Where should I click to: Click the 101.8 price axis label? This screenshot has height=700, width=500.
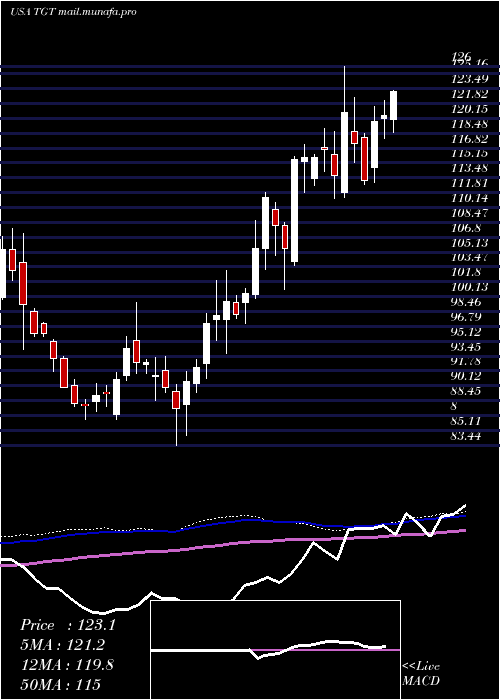click(466, 272)
